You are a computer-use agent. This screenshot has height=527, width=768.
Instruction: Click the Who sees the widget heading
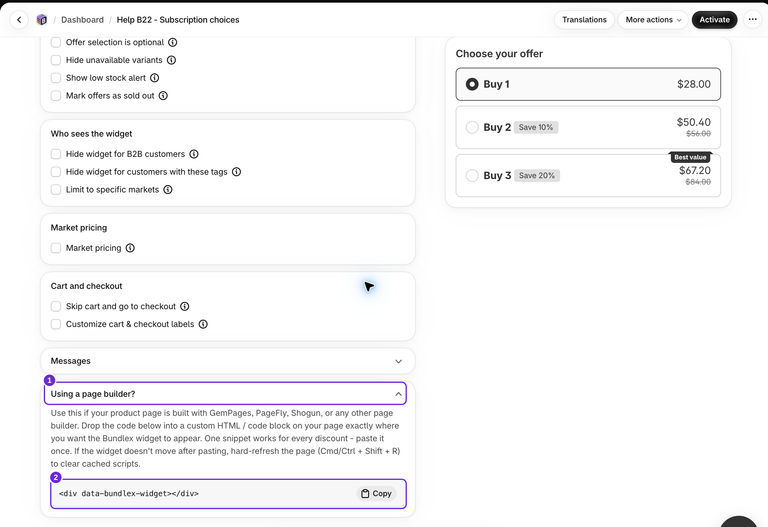point(91,134)
